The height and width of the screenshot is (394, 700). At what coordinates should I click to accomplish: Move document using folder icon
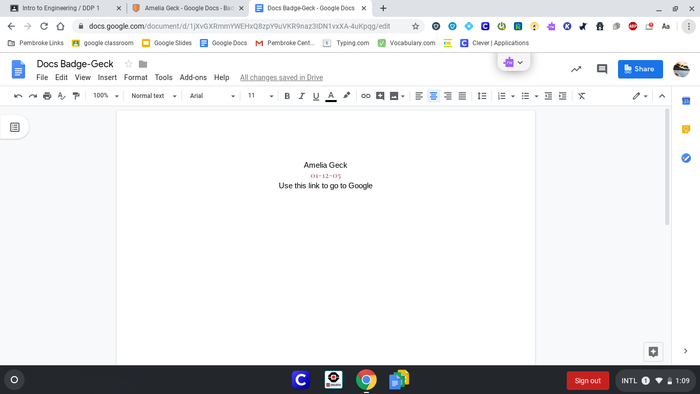143,64
